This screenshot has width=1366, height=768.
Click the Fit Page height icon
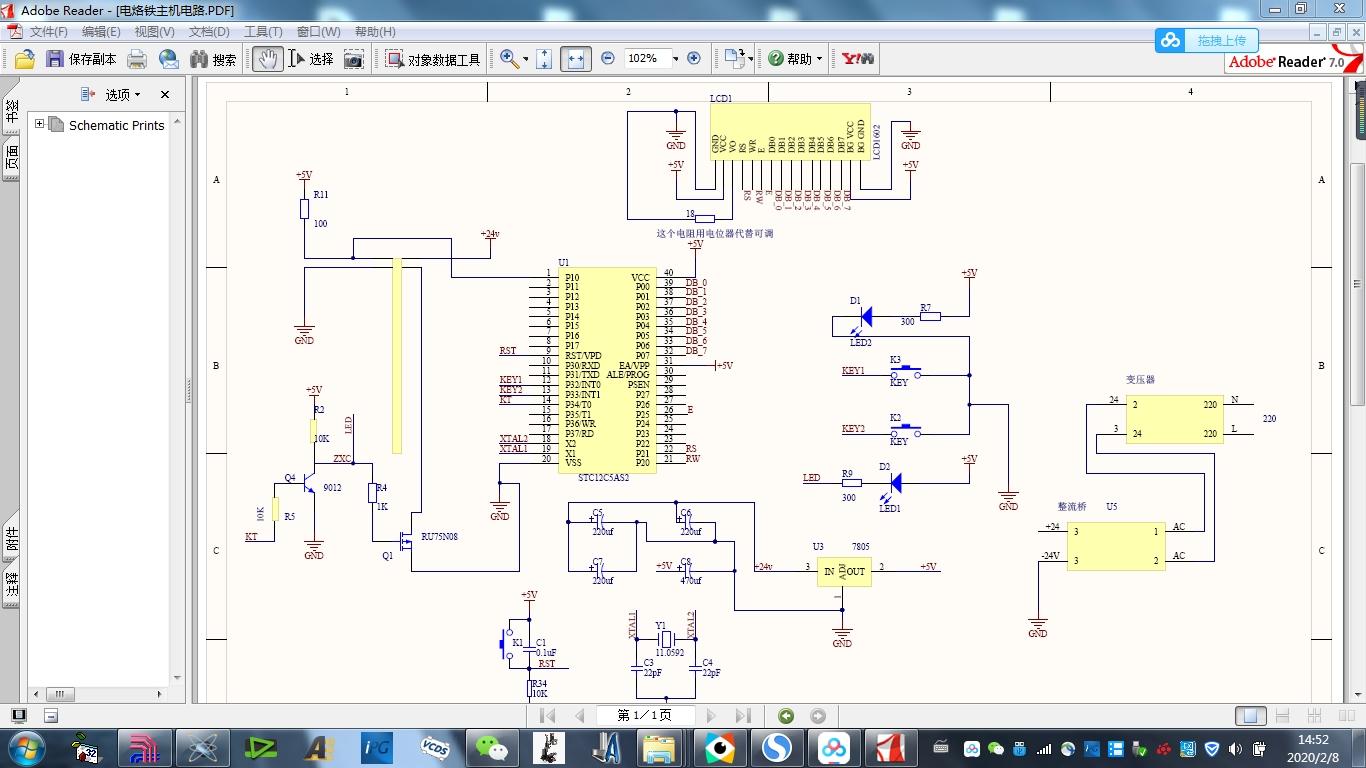click(x=544, y=59)
